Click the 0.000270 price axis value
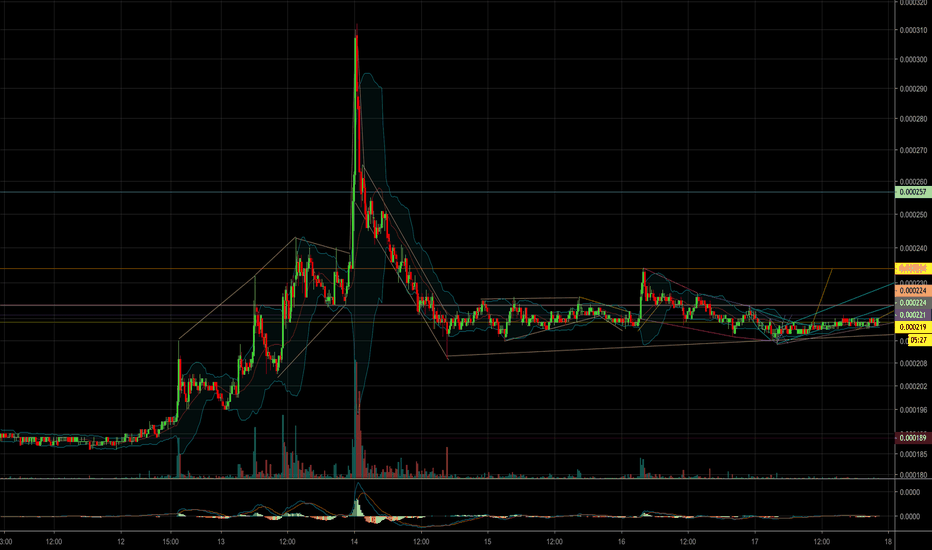The width and height of the screenshot is (932, 550). (x=913, y=150)
